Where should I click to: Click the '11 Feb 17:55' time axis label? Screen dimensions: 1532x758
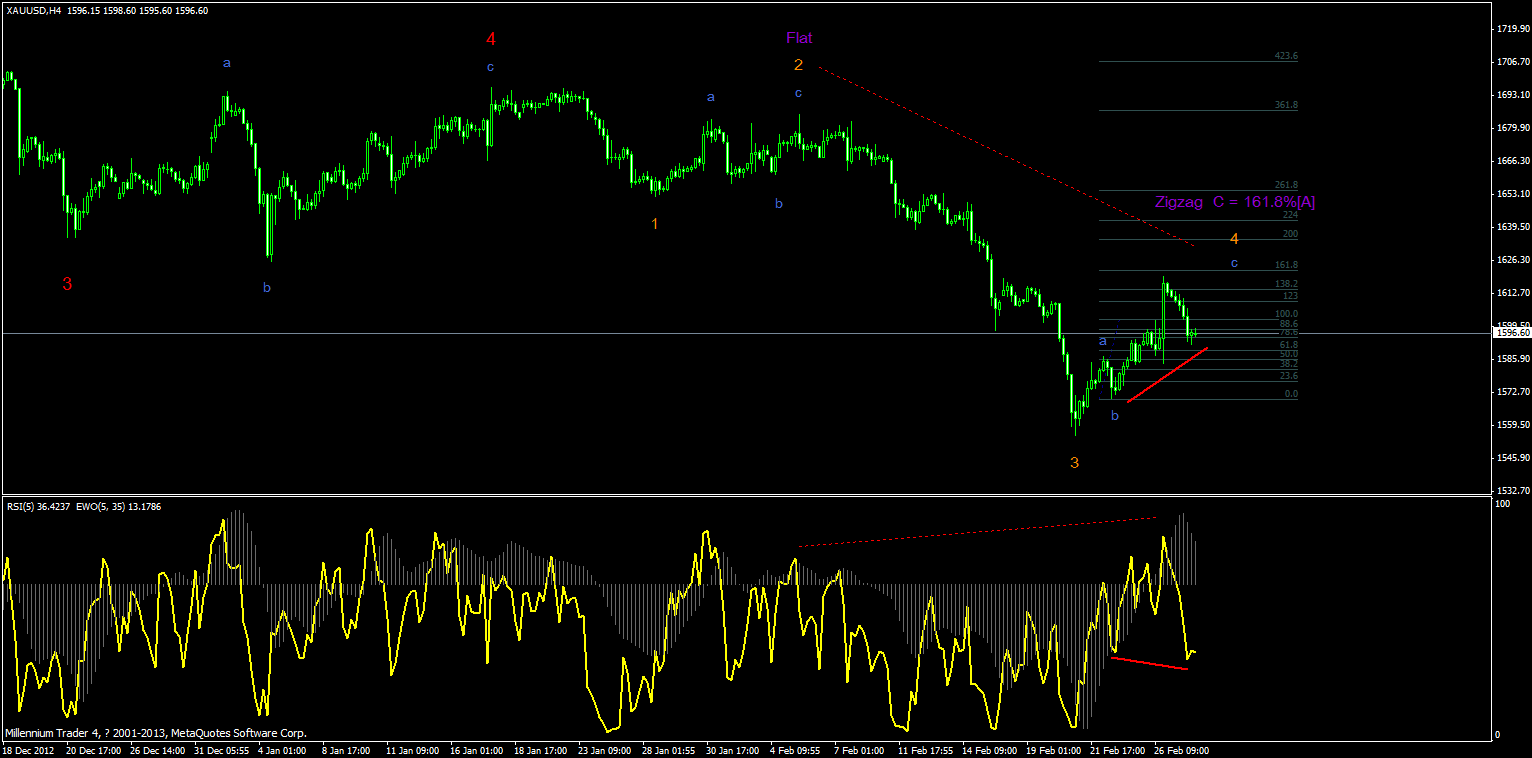click(x=925, y=749)
